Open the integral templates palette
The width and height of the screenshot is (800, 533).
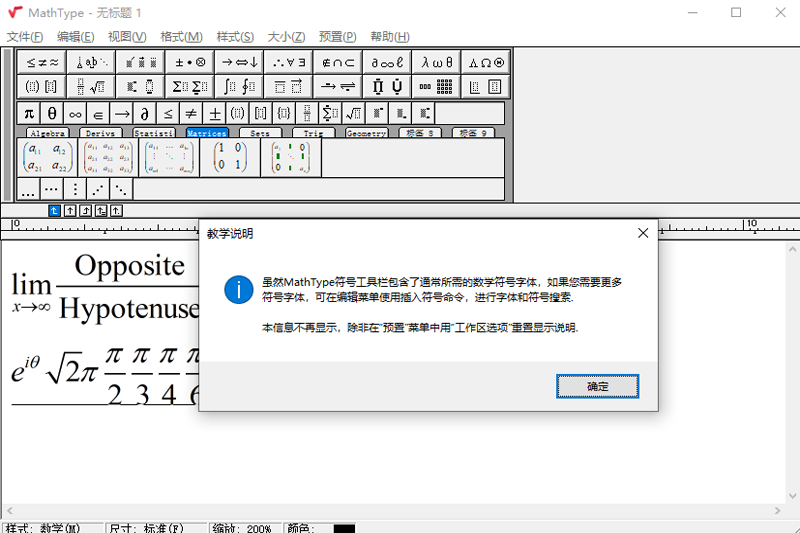pyautogui.click(x=239, y=87)
